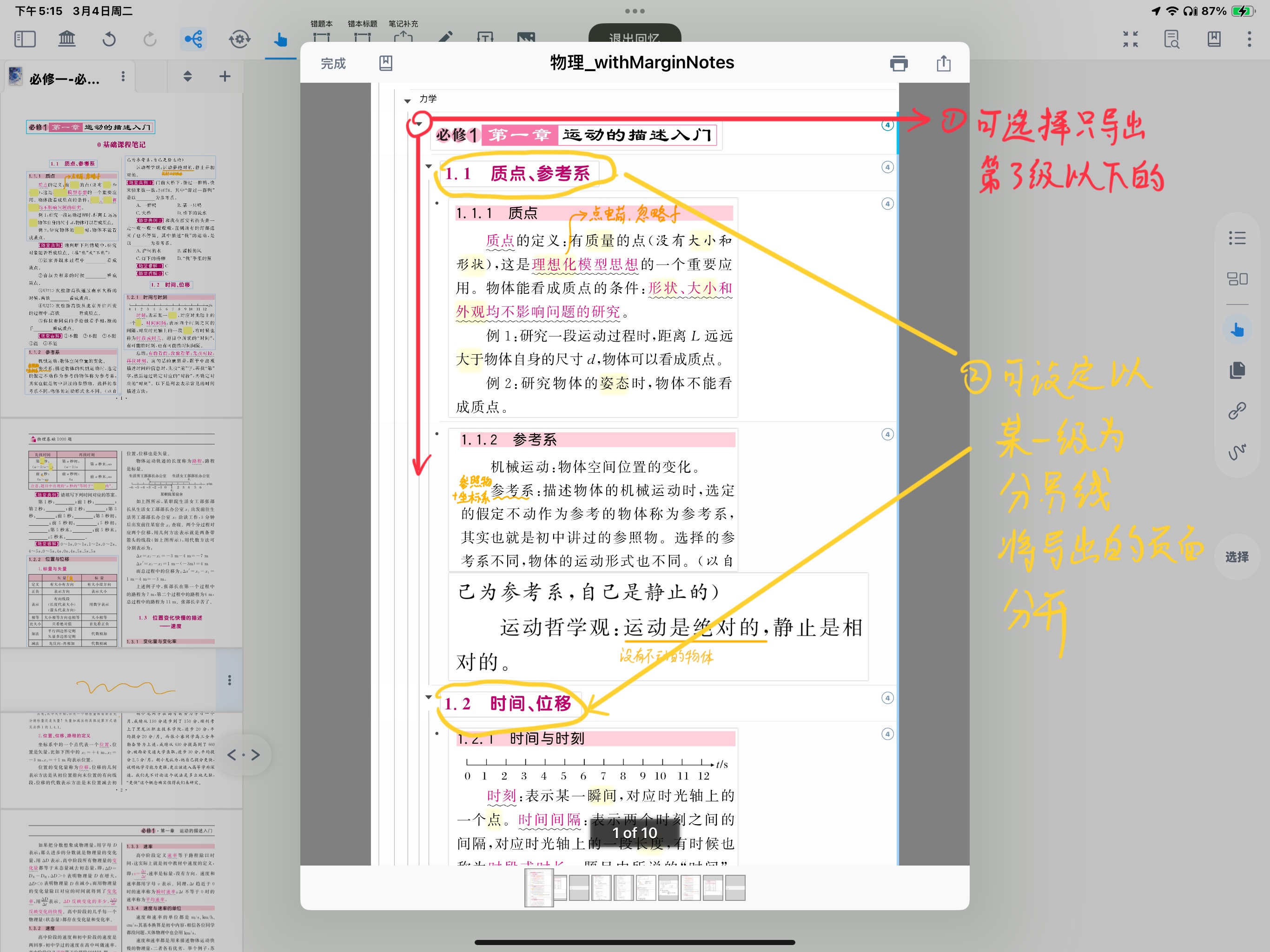Toggle the mindmap branch view icon
1270x952 pixels.
[x=193, y=39]
